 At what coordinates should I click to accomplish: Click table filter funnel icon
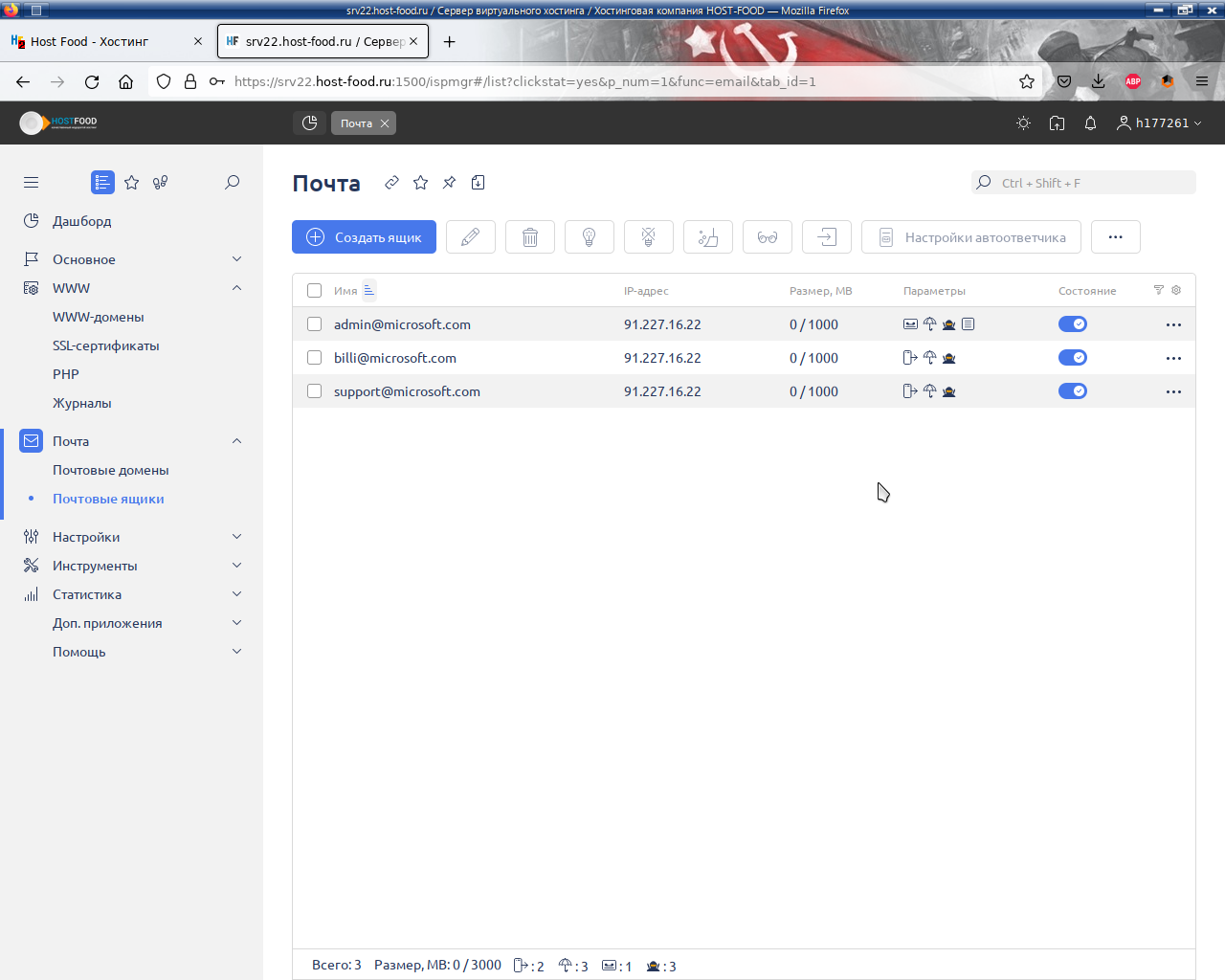tap(1159, 290)
